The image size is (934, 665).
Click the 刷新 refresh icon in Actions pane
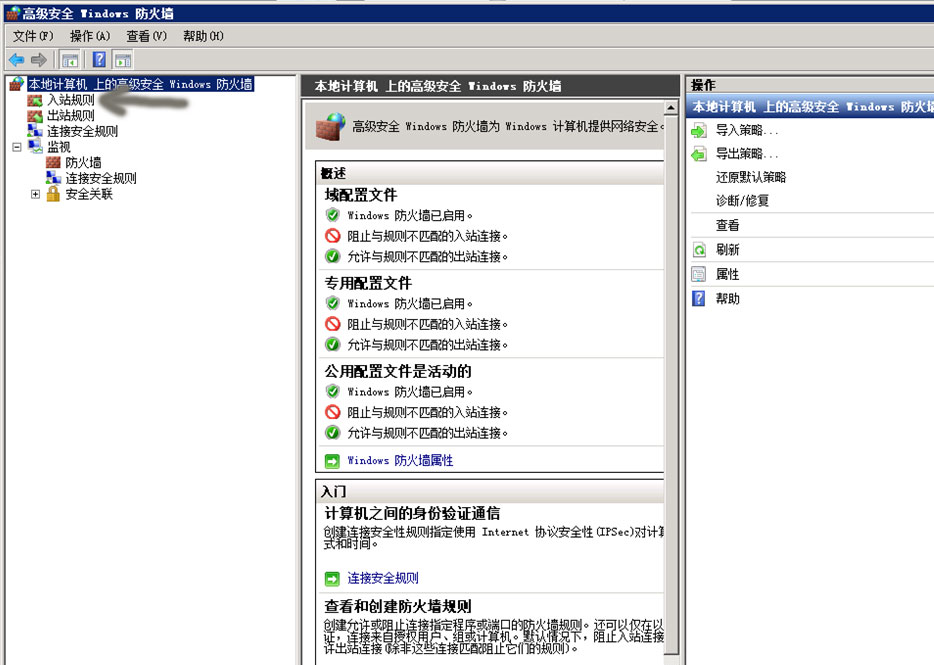pos(698,249)
